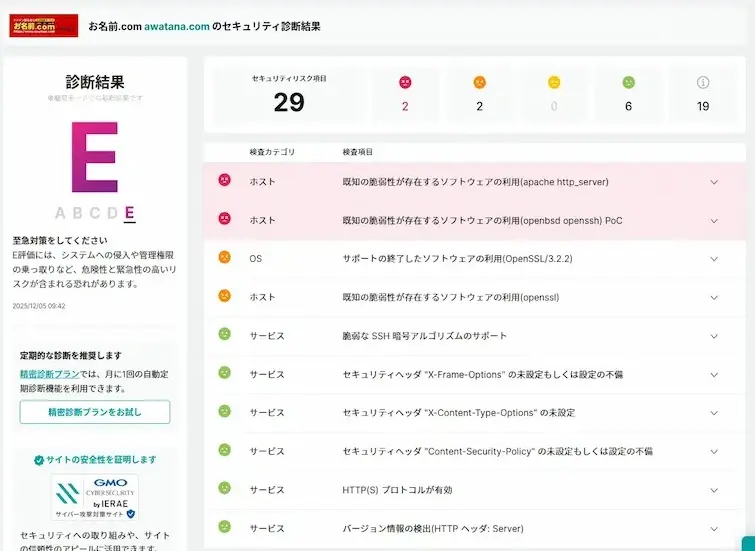The width and height of the screenshot is (755, 551).
Task: Expand the apache http_server vulnerability row
Action: coord(714,182)
